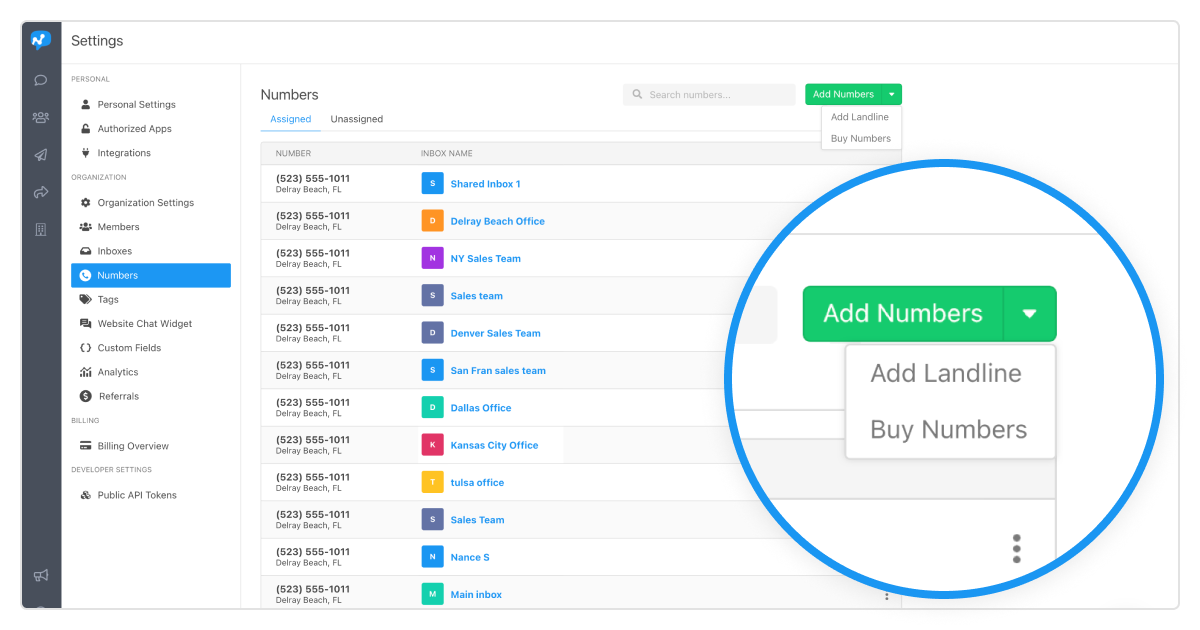
Task: Open the Delray Beach Office inbox link
Action: coord(498,221)
